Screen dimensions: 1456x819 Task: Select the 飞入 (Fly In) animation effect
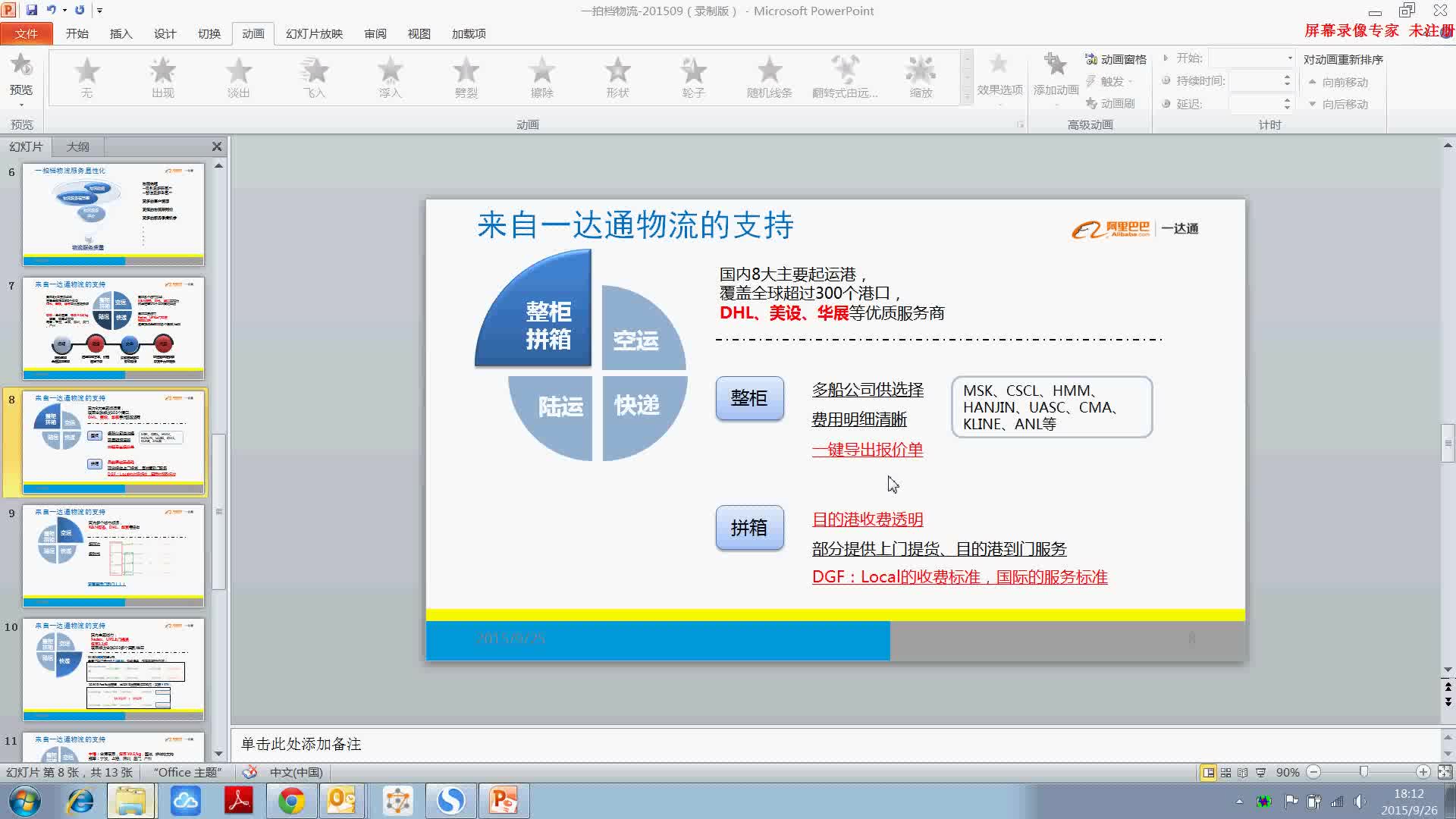(x=314, y=77)
